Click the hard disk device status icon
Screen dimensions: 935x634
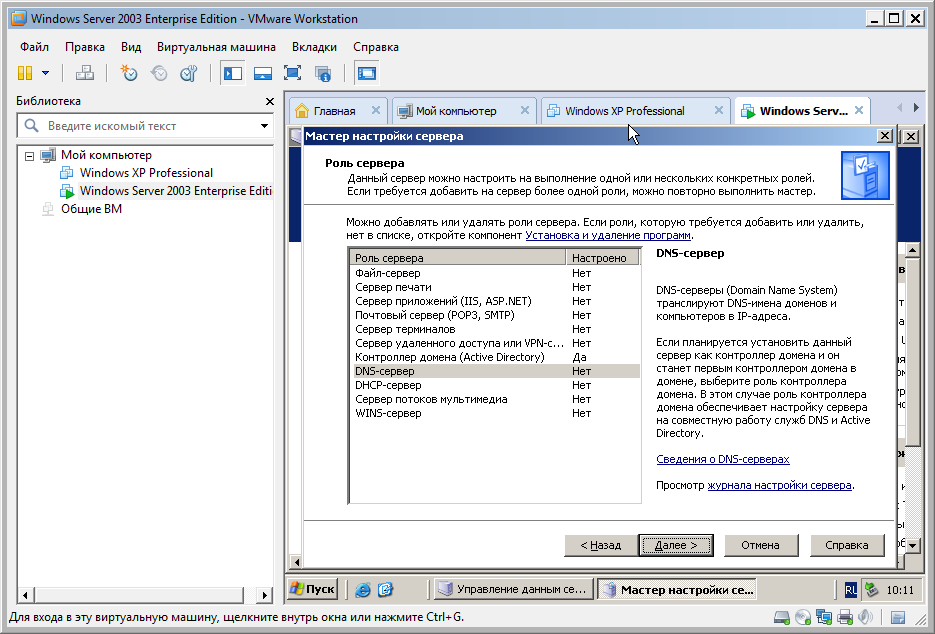[x=781, y=617]
